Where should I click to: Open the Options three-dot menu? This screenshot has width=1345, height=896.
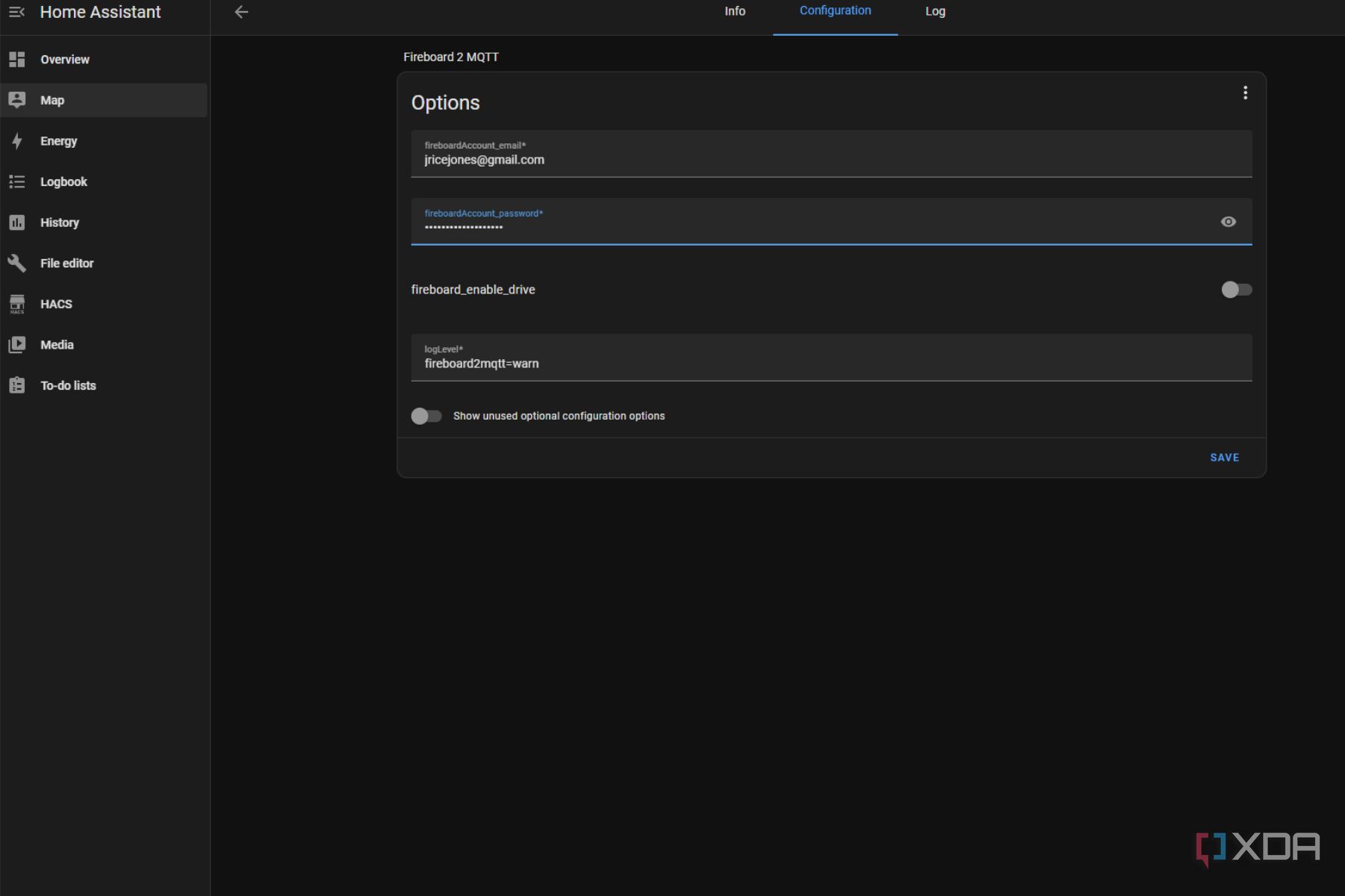[x=1245, y=93]
